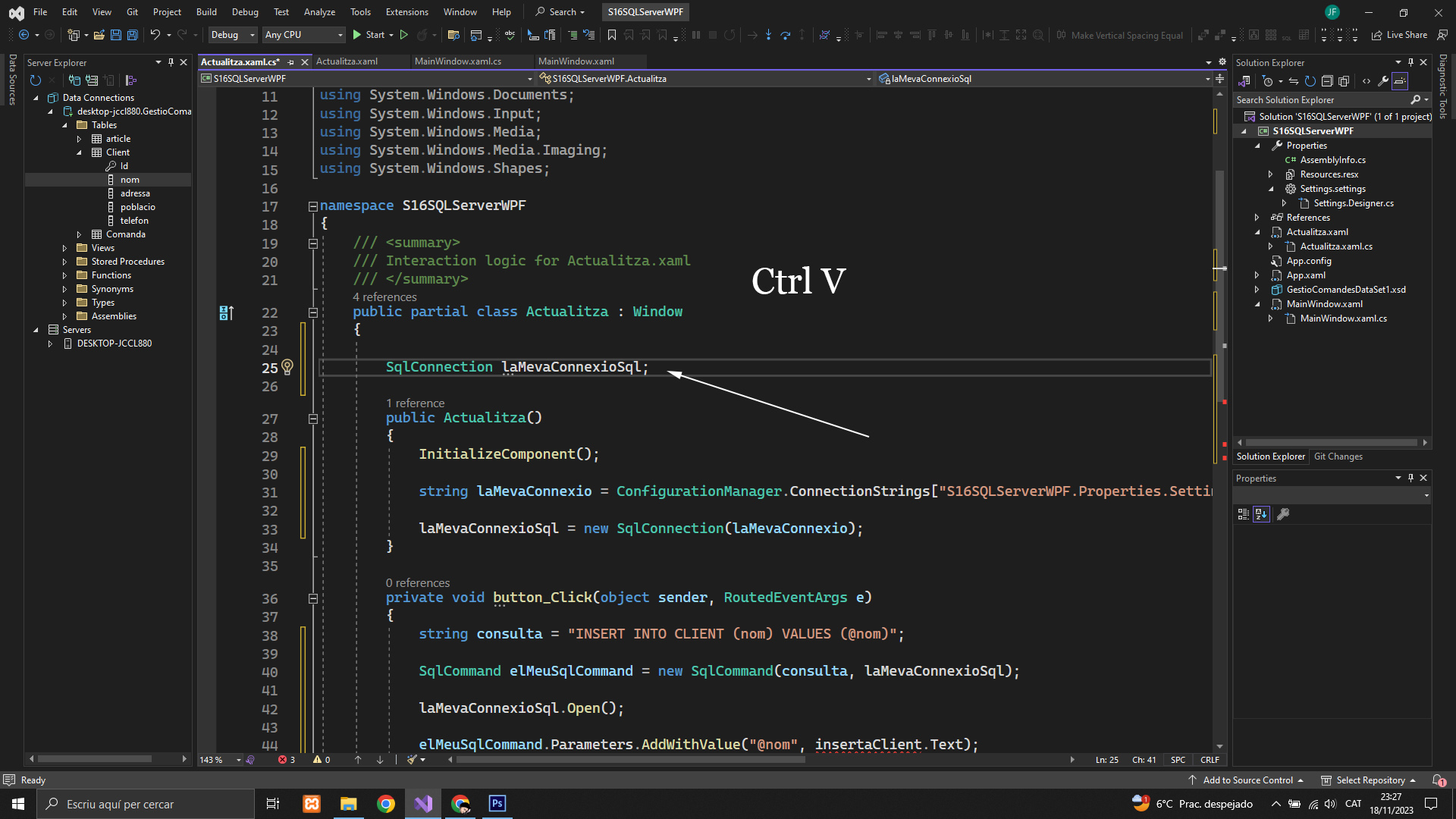This screenshot has width=1456, height=819.
Task: Refresh the Server Explorer panel
Action: [x=35, y=80]
